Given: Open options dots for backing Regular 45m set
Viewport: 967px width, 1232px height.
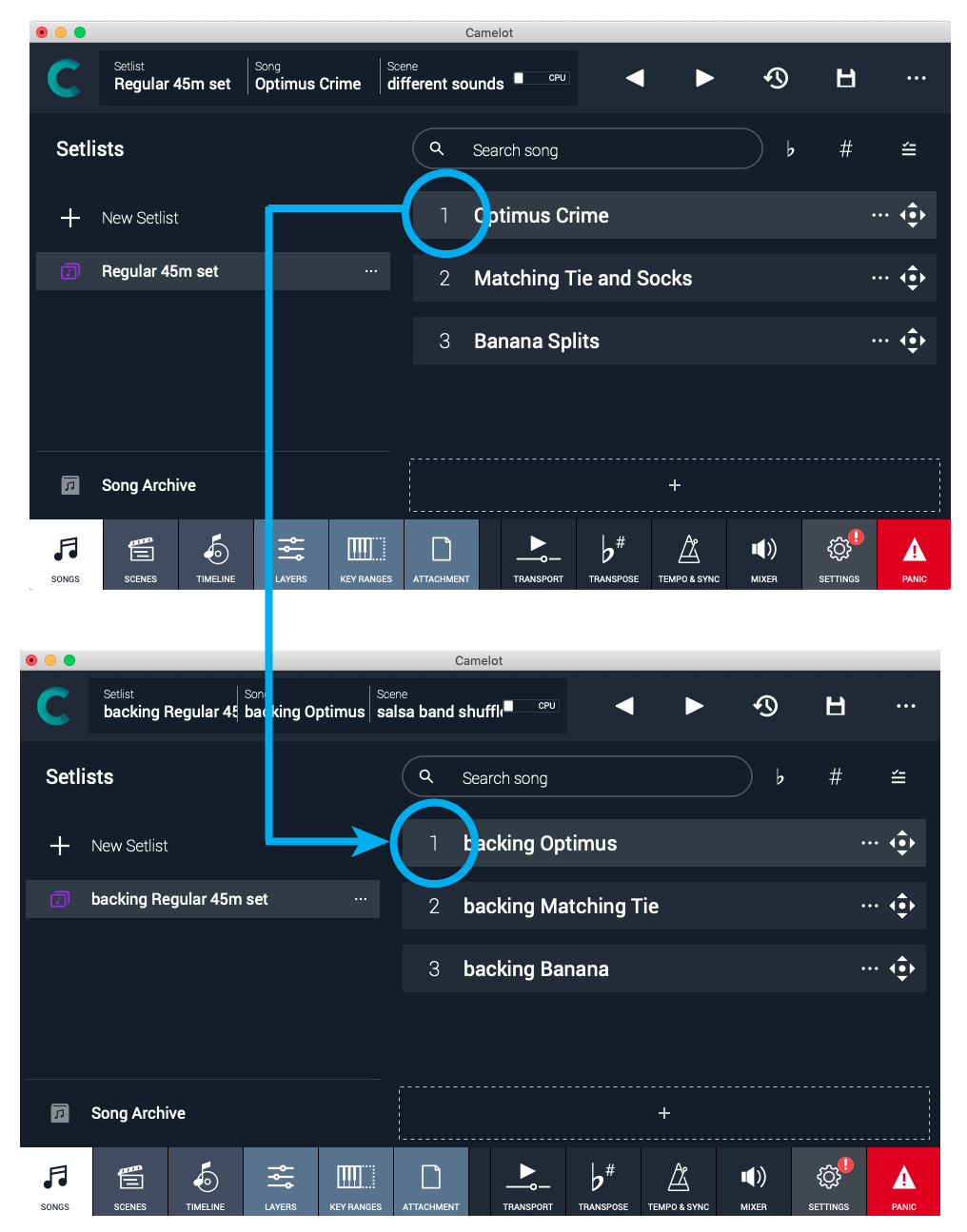Looking at the screenshot, I should click(x=361, y=899).
